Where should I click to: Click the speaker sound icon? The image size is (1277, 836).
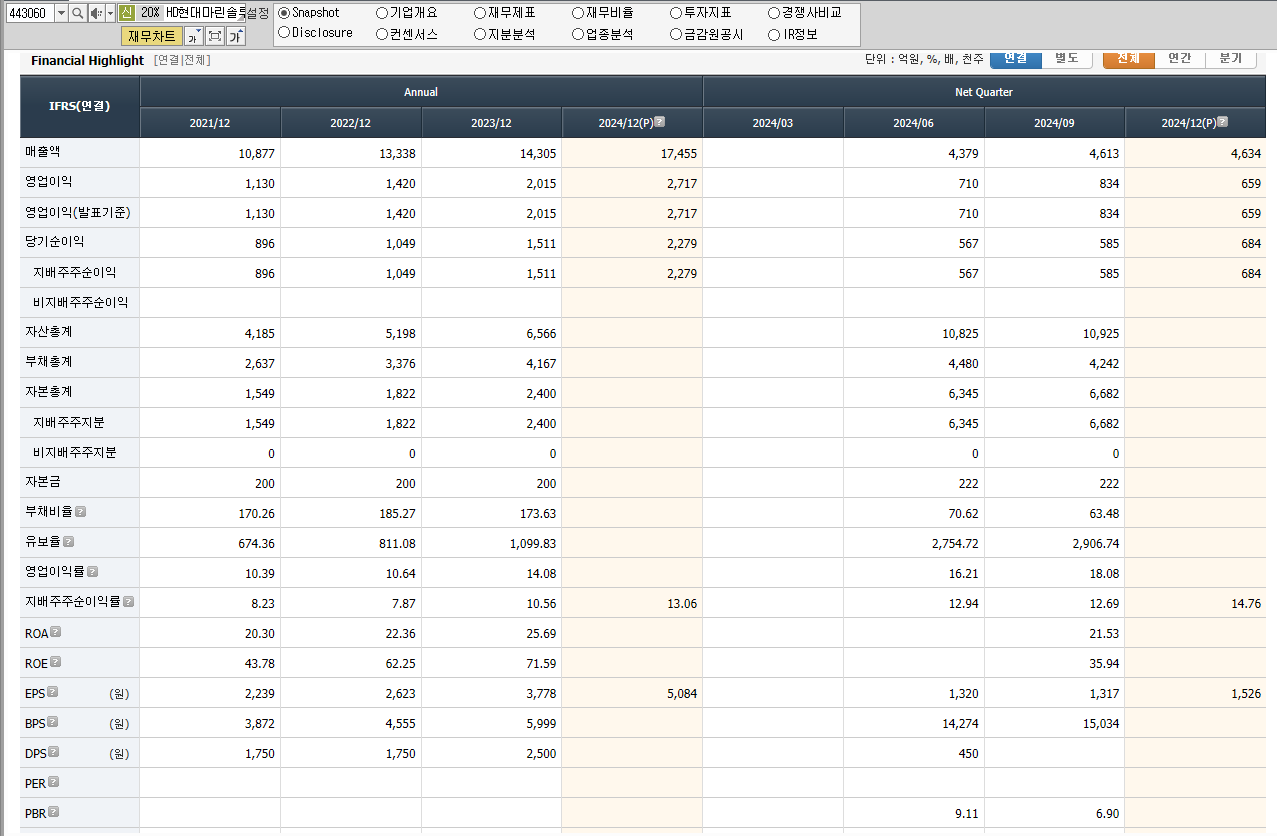pos(95,13)
